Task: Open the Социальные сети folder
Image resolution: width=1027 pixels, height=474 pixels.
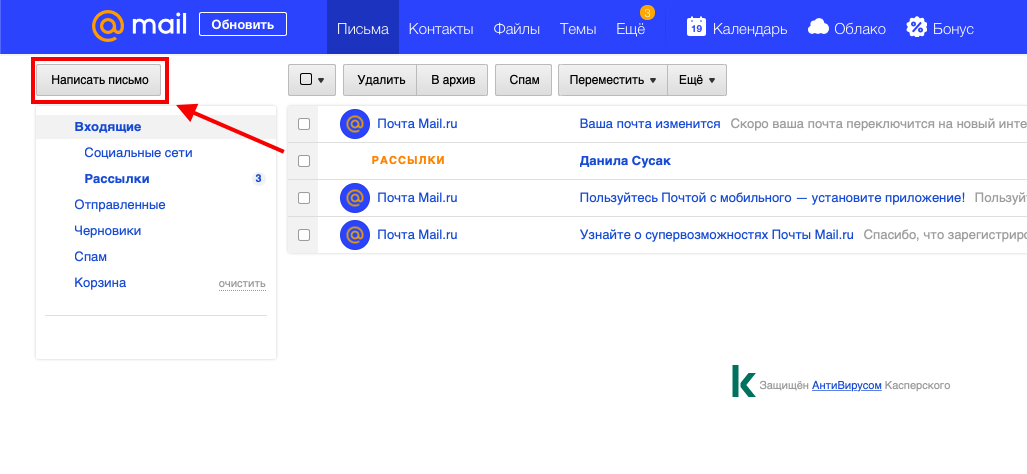Action: [x=138, y=153]
